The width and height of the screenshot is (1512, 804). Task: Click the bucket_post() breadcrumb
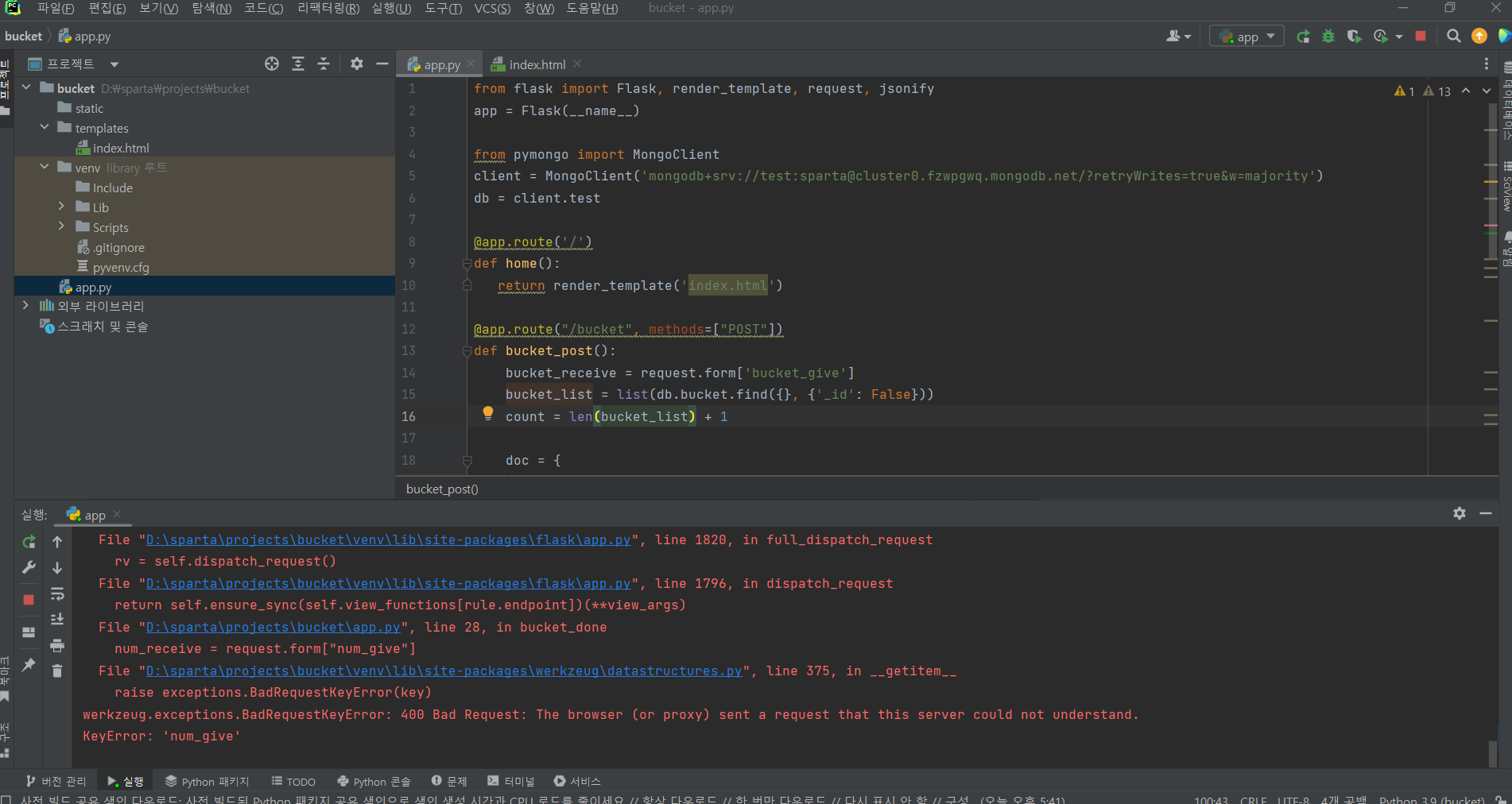[x=442, y=489]
